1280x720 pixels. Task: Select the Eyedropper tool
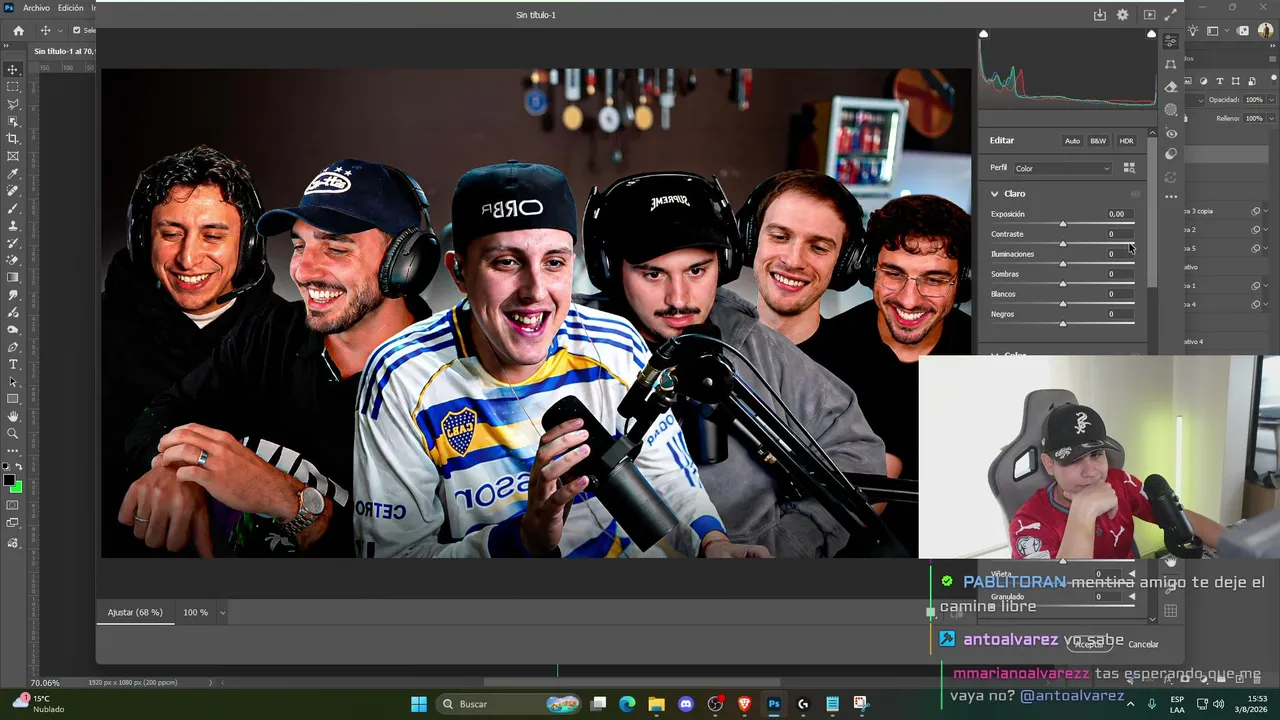[x=13, y=174]
